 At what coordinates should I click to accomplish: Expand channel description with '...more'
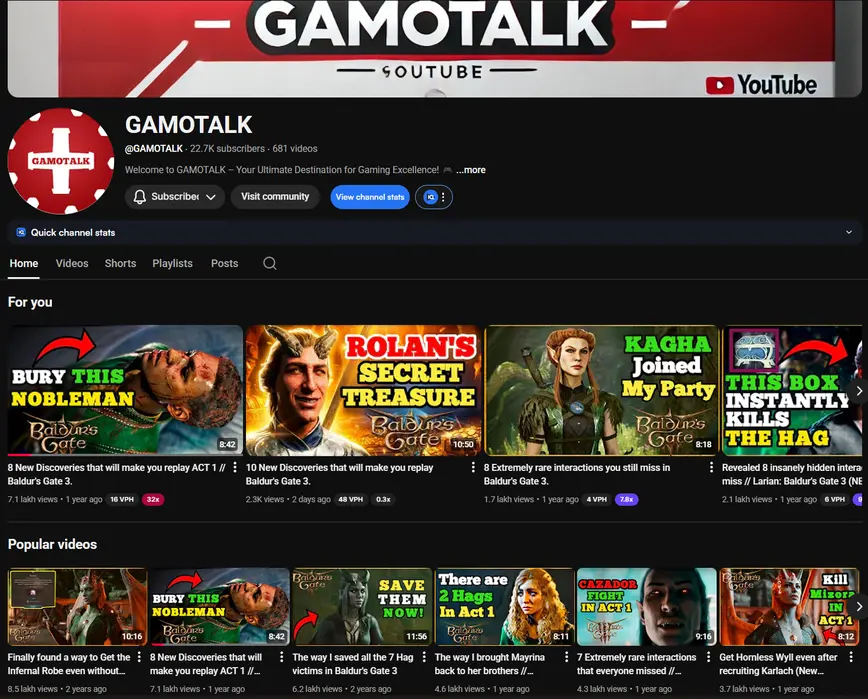point(471,170)
